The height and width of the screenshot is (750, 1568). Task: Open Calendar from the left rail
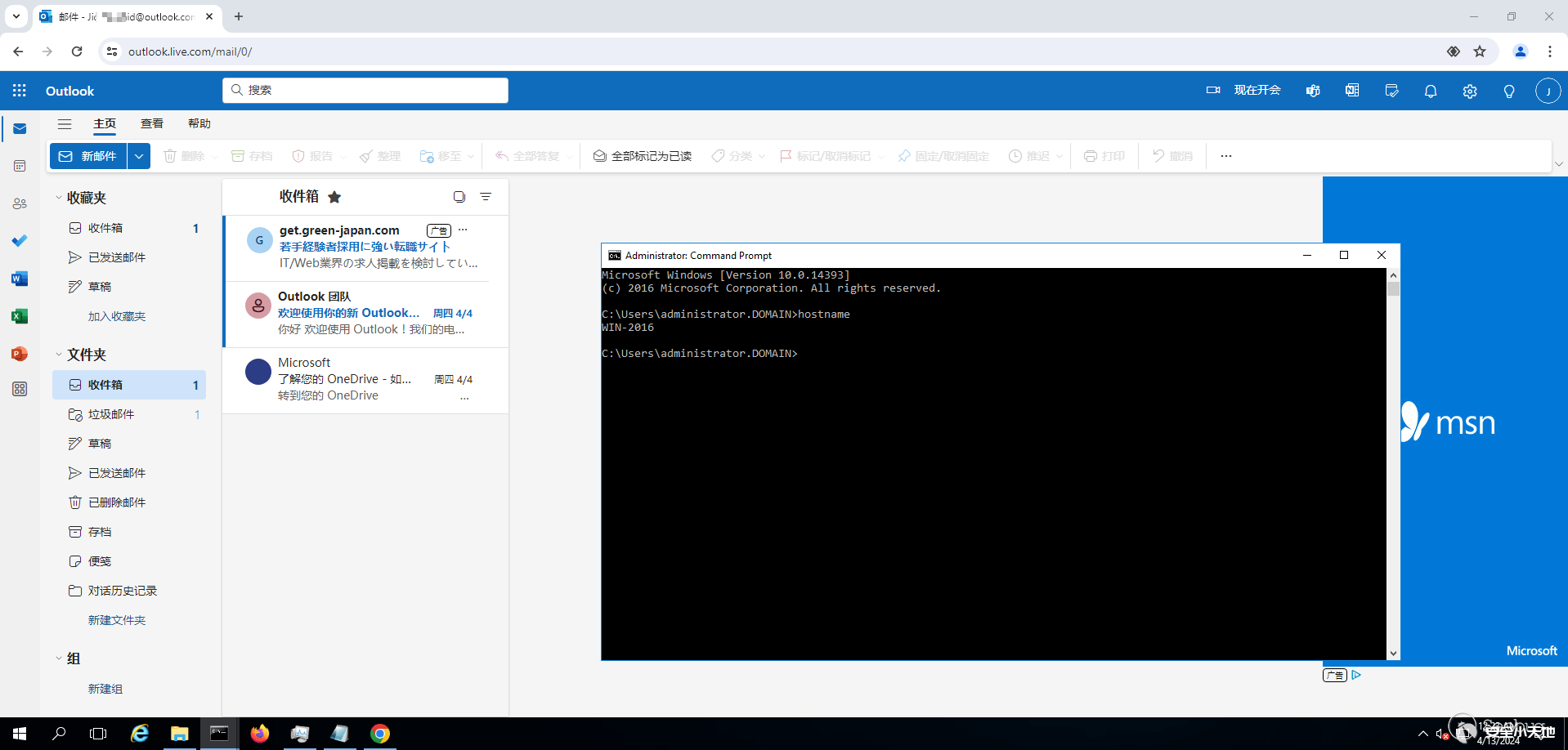[x=20, y=166]
